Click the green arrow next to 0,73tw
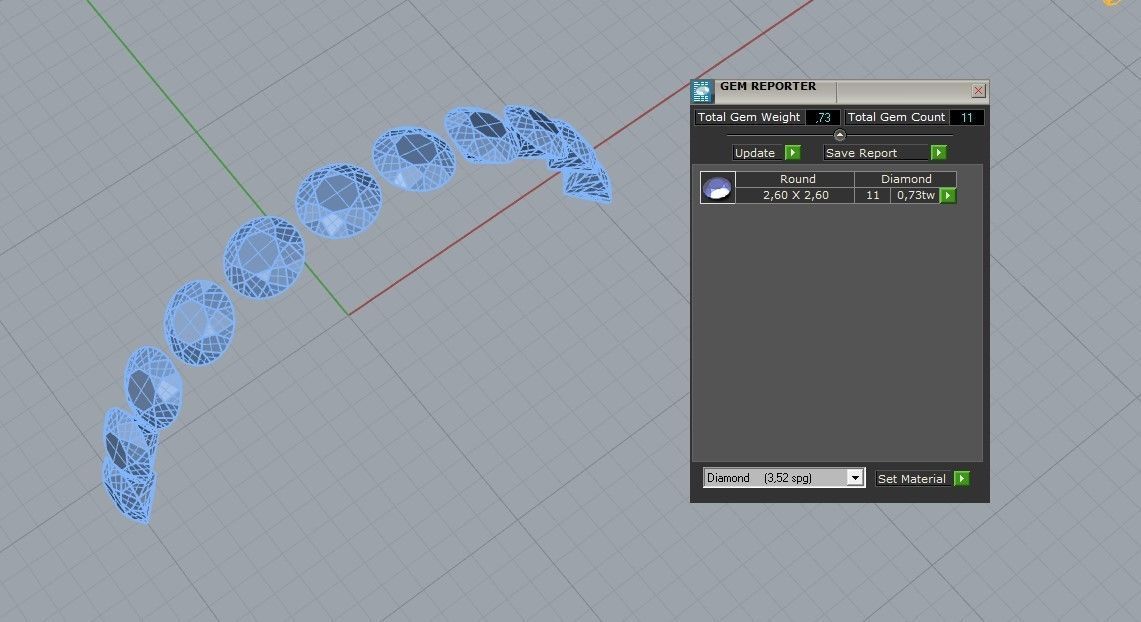Viewport: 1141px width, 622px height. tap(947, 196)
